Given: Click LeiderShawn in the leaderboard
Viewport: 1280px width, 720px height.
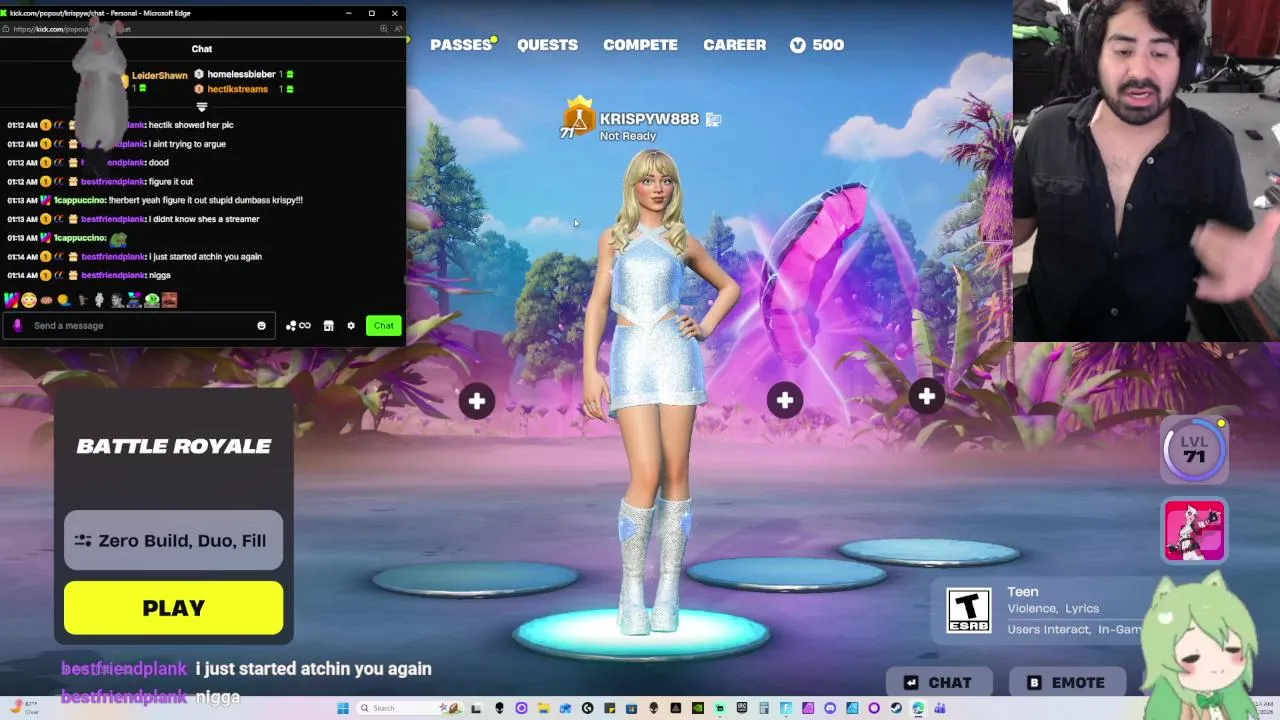Looking at the screenshot, I should pos(160,75).
